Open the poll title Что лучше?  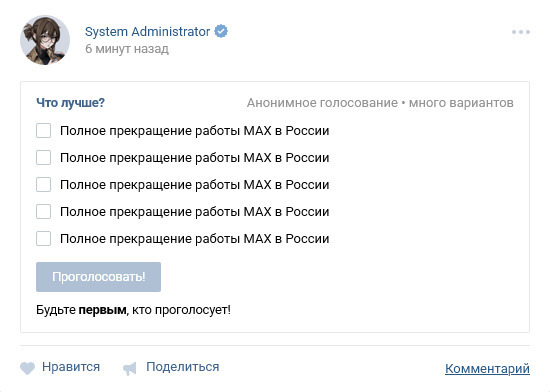point(71,103)
